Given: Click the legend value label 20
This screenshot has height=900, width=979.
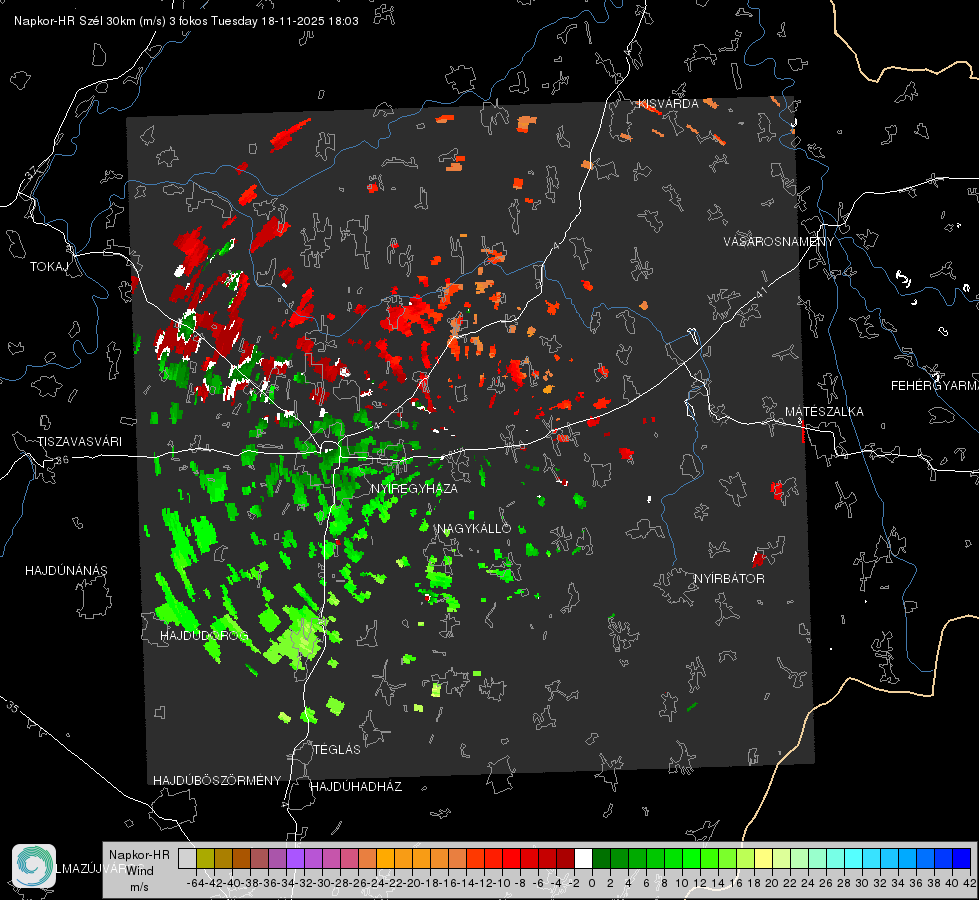Looking at the screenshot, I should 772,883.
